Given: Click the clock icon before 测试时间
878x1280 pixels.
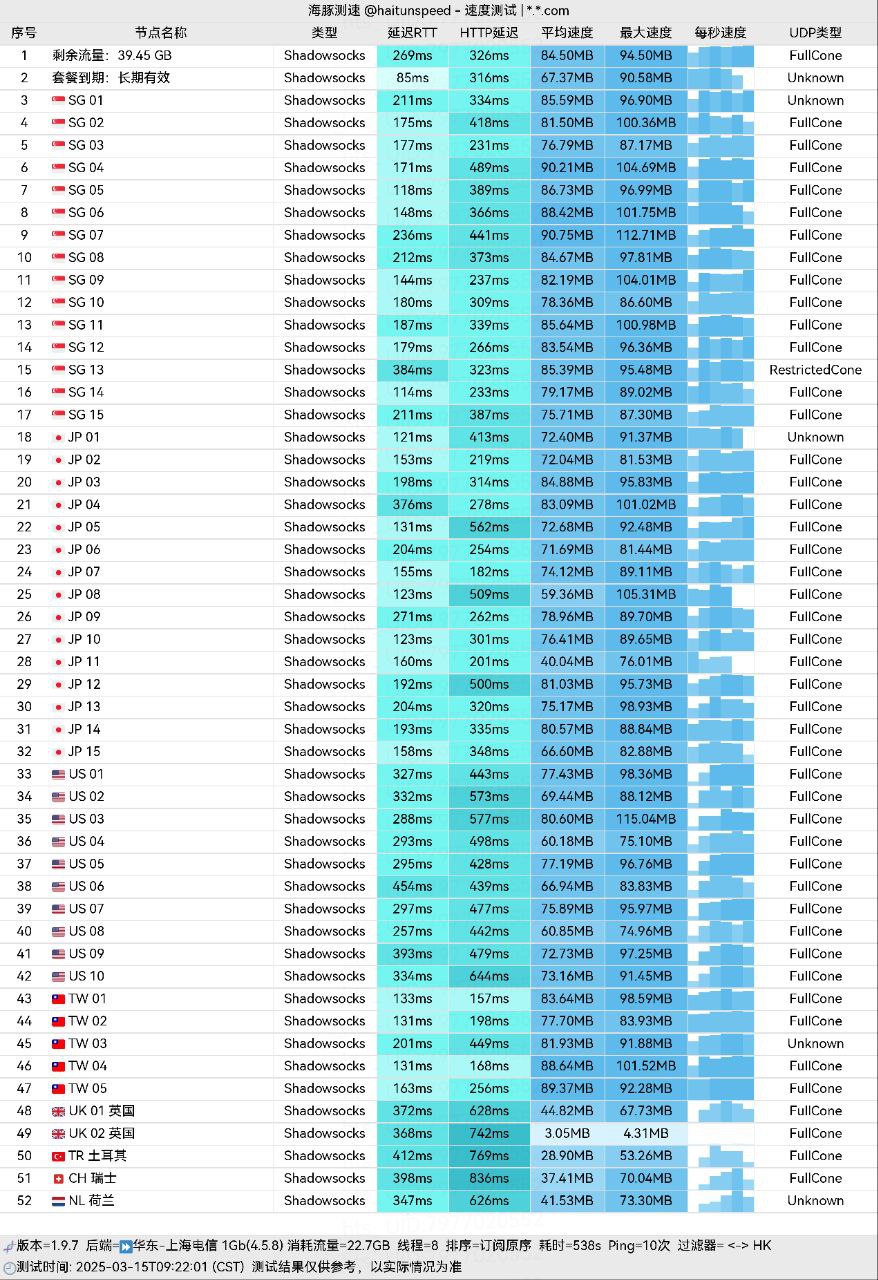Looking at the screenshot, I should tap(9, 1267).
